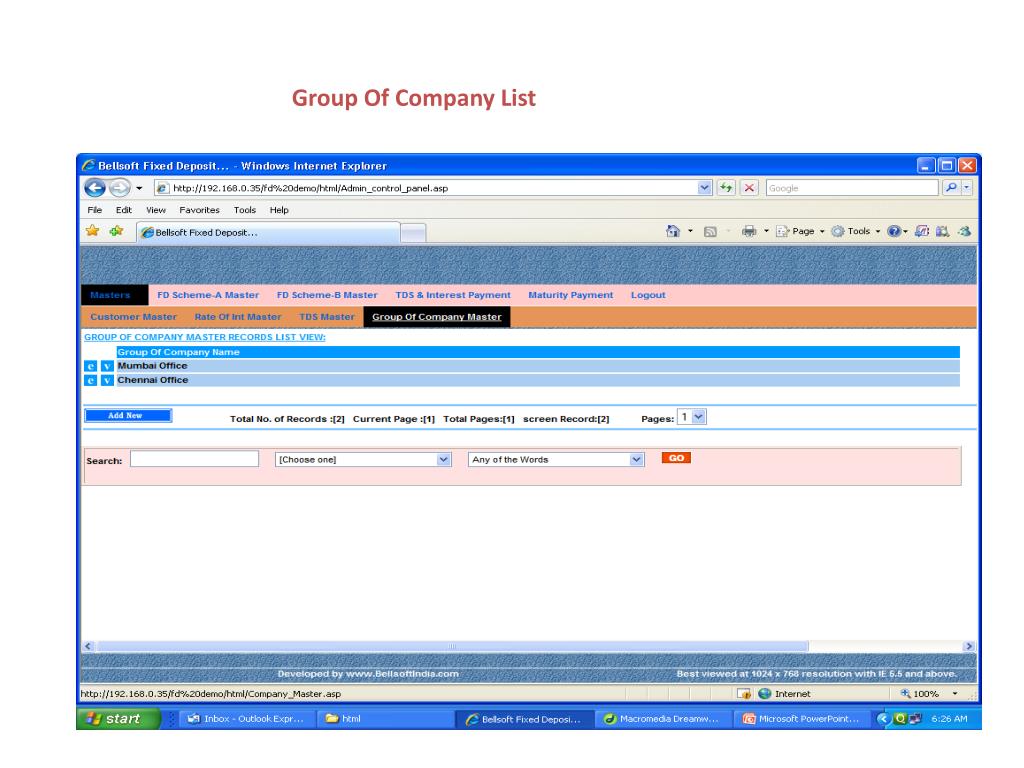1024x768 pixels.
Task: Open Maturity Payment link
Action: click(571, 295)
